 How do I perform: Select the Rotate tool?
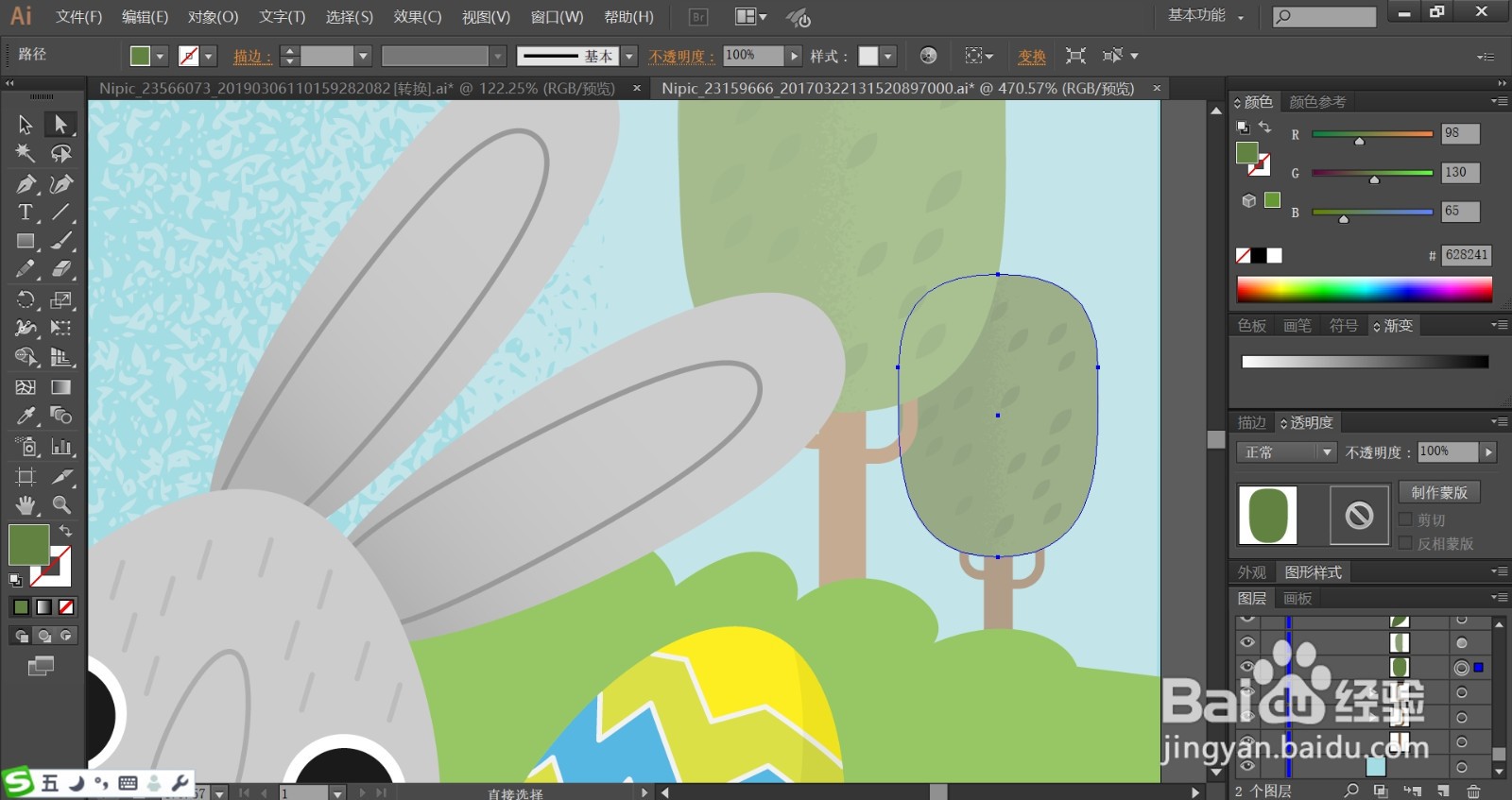[x=26, y=300]
